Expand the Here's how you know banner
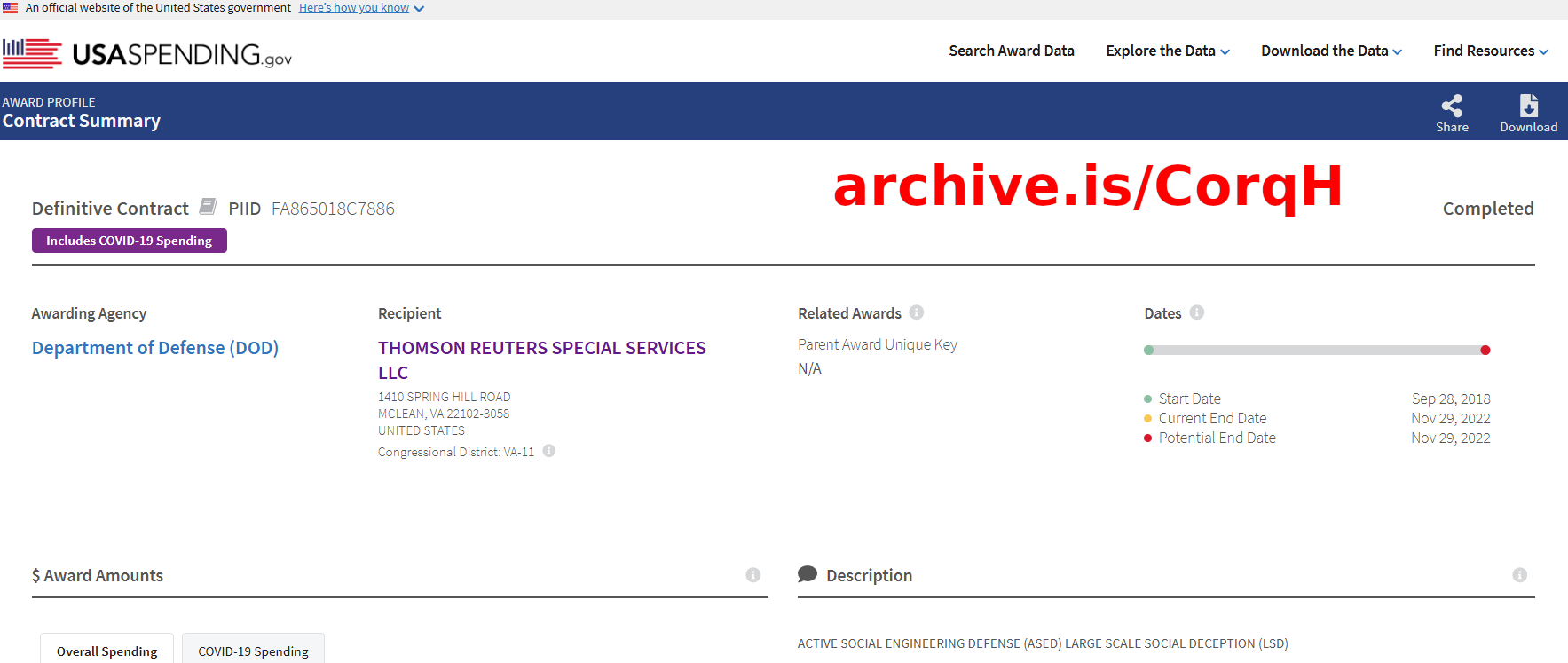The width and height of the screenshot is (1568, 663). click(361, 8)
